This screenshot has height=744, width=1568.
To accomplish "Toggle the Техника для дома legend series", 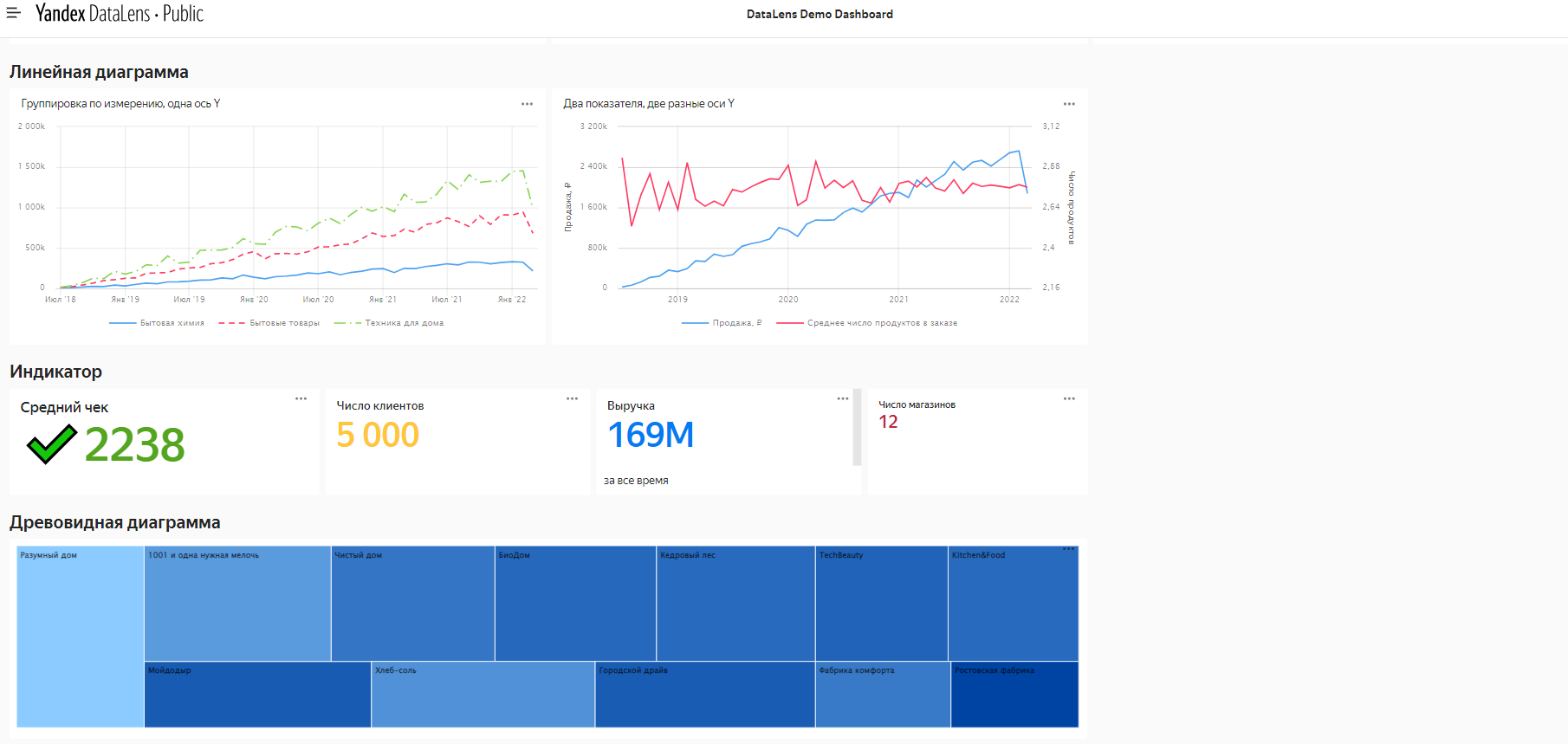I will 389,323.
